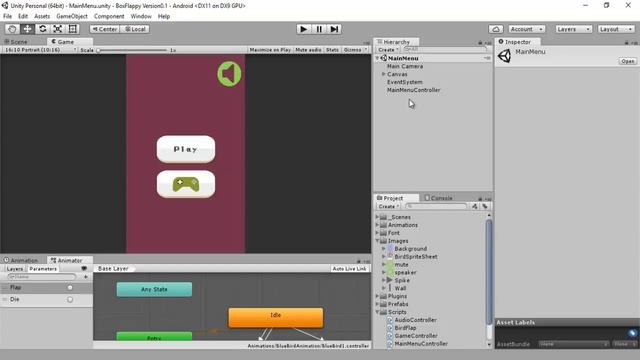This screenshot has width=640, height=360.
Task: Select the Any State node
Action: point(154,289)
